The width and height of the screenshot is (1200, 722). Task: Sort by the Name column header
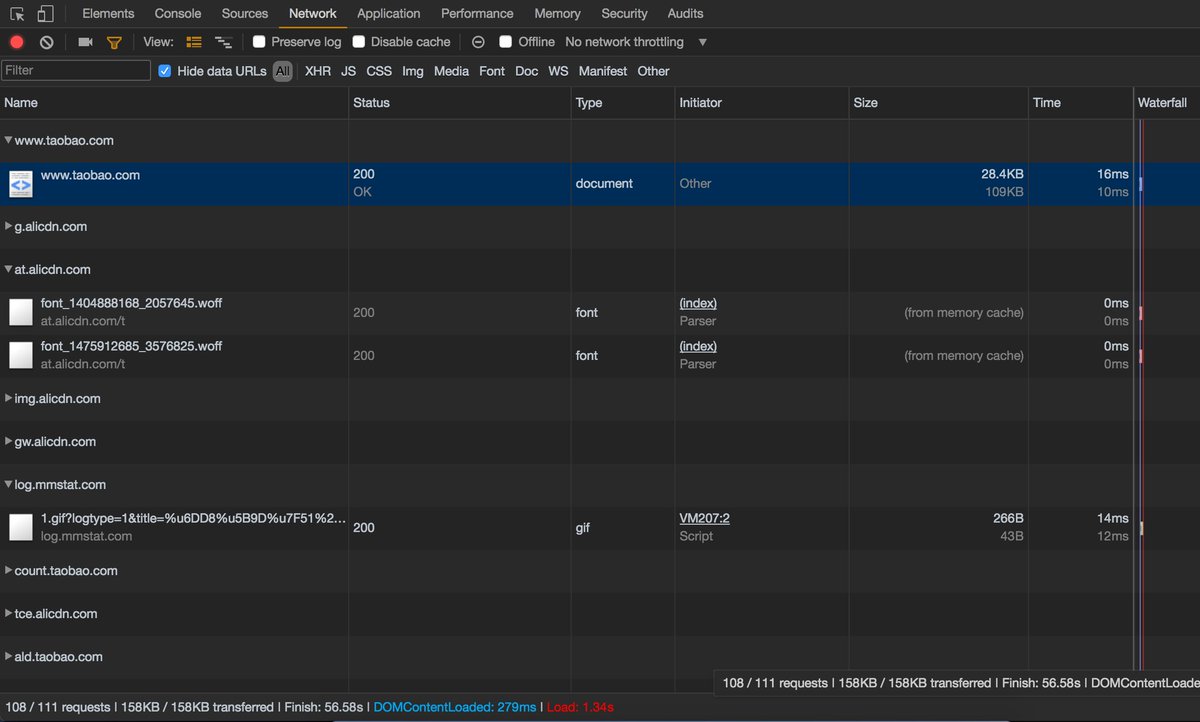coord(174,103)
